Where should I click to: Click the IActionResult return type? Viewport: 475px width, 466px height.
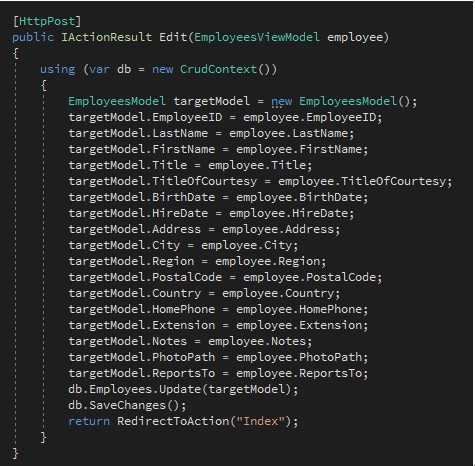(106, 37)
